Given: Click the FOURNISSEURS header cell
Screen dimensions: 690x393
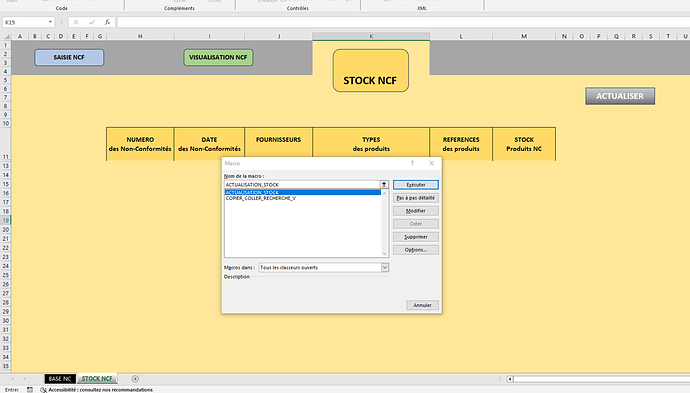Looking at the screenshot, I should click(279, 144).
